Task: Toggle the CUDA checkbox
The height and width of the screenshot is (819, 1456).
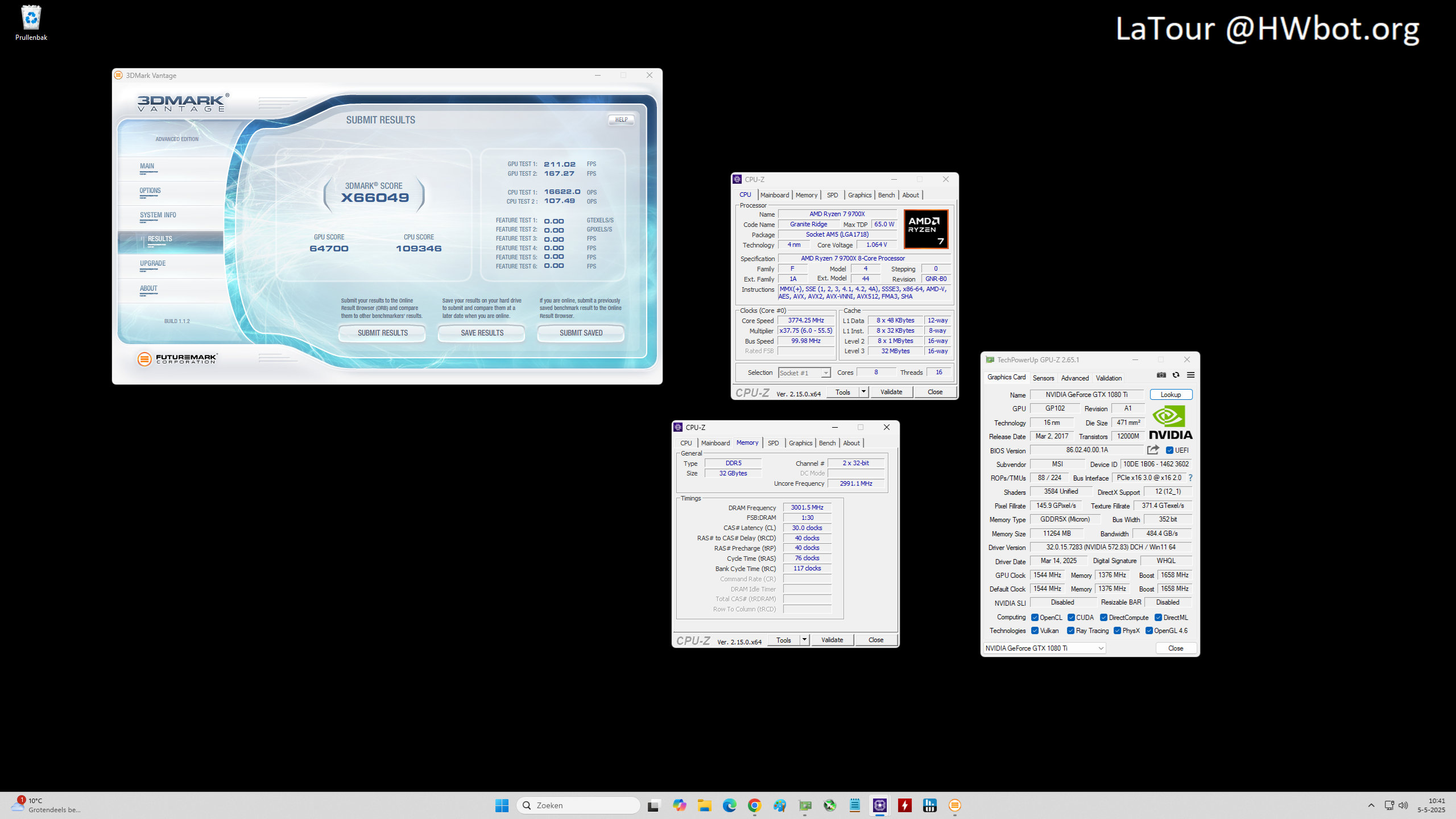Action: pos(1071,618)
